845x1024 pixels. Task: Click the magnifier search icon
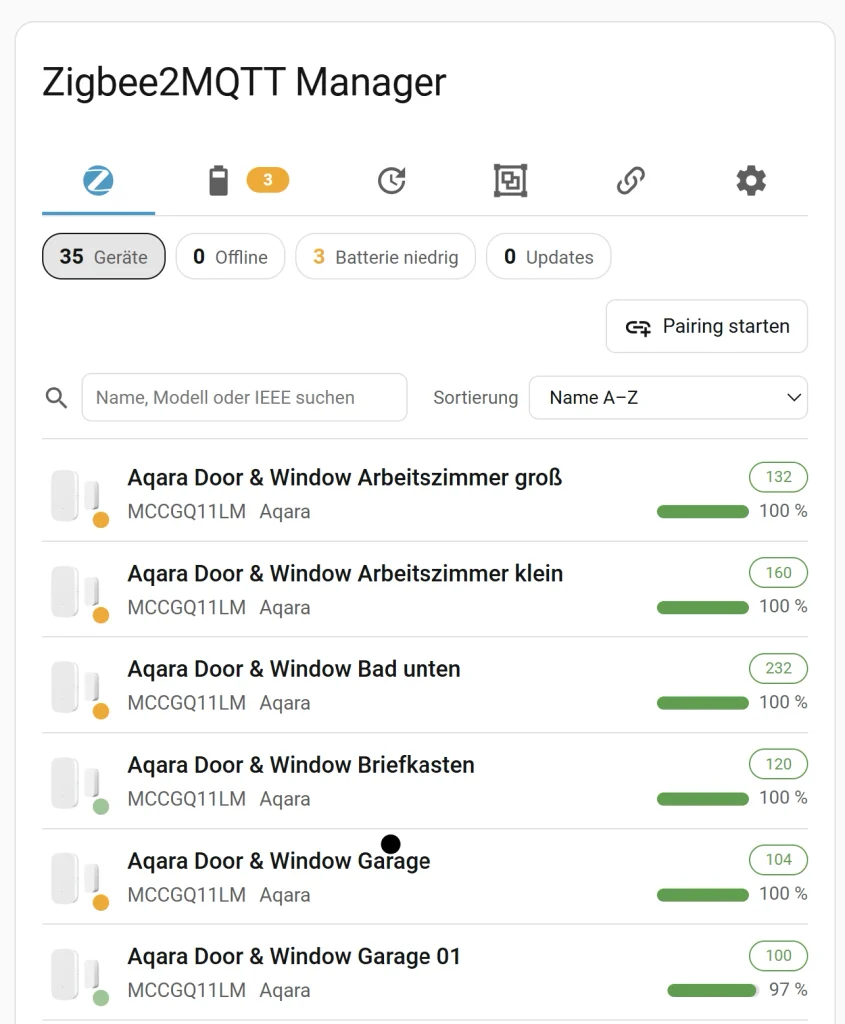[x=56, y=398]
